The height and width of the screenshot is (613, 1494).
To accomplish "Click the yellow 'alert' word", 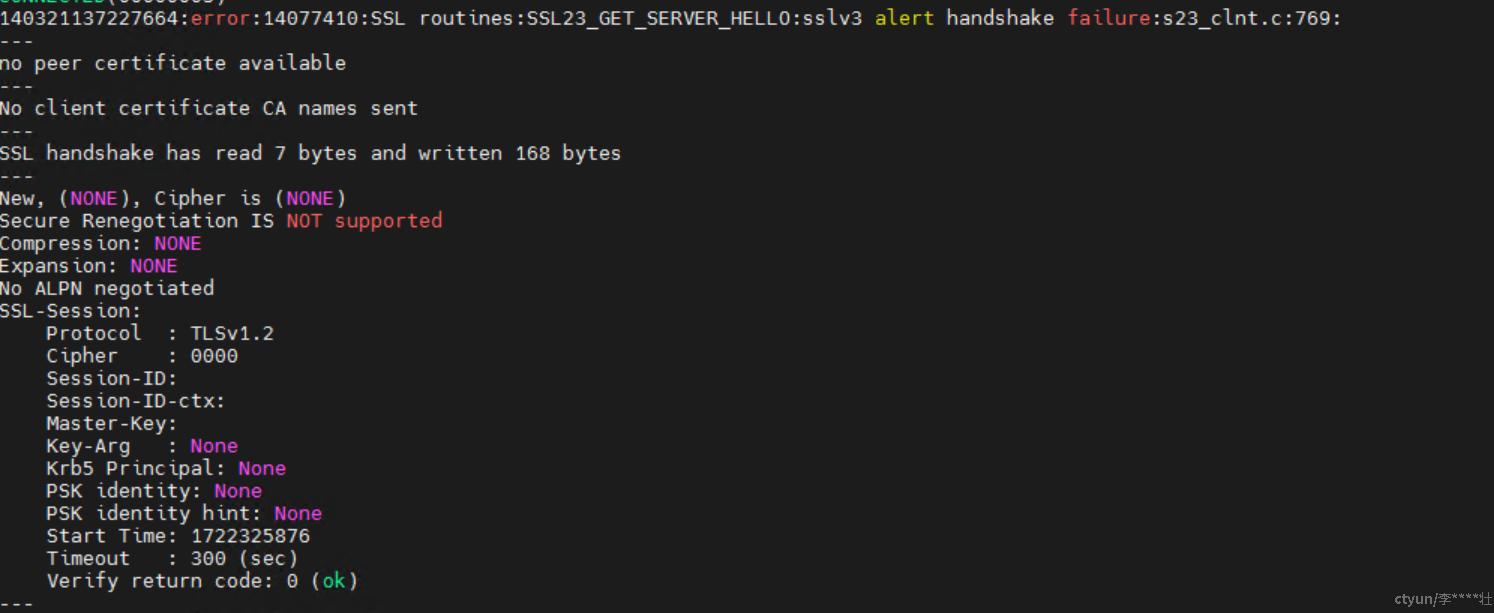I will [x=904, y=18].
